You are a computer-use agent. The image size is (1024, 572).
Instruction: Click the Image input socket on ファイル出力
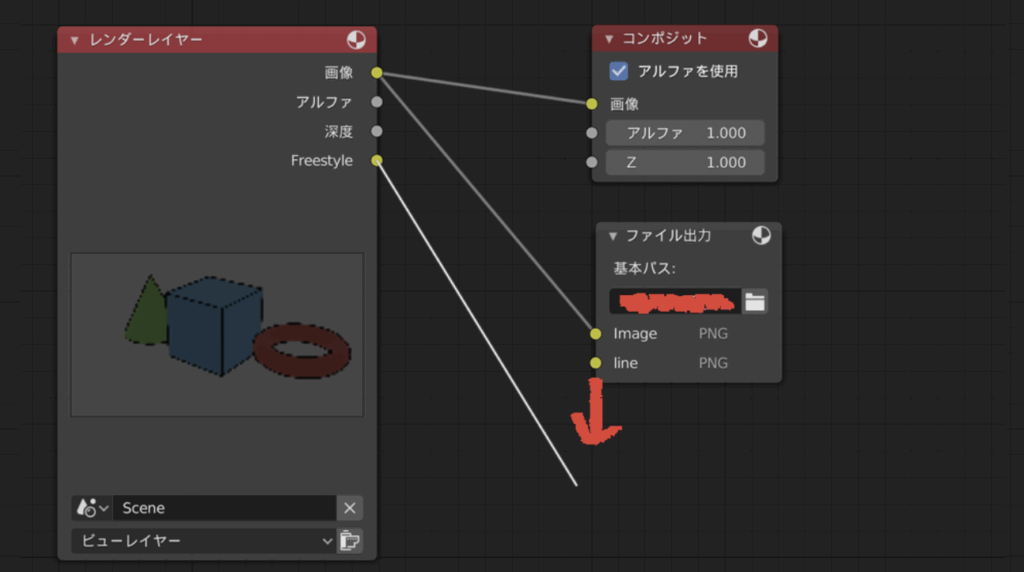[596, 333]
